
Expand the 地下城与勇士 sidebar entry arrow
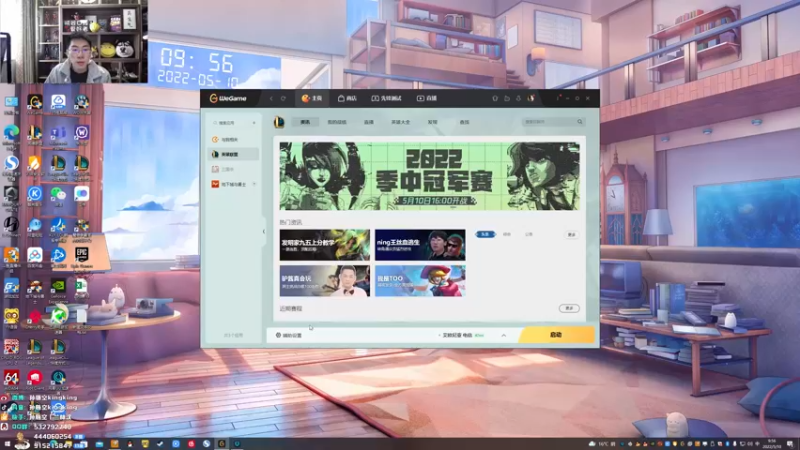(x=254, y=184)
